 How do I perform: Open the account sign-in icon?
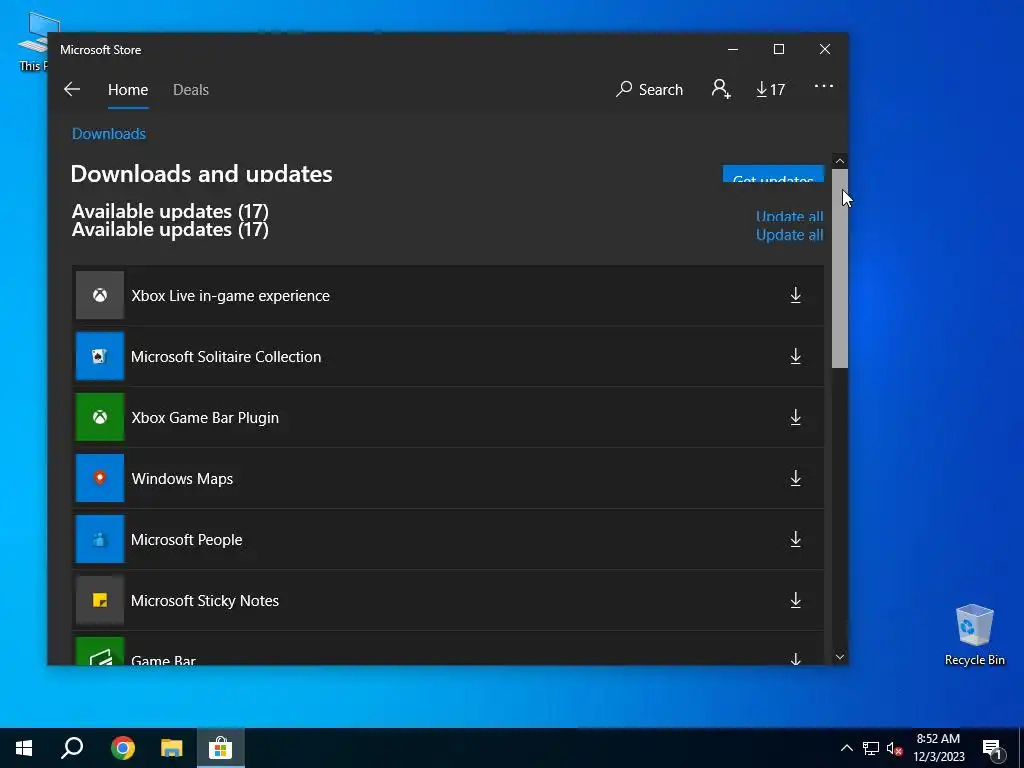point(721,89)
